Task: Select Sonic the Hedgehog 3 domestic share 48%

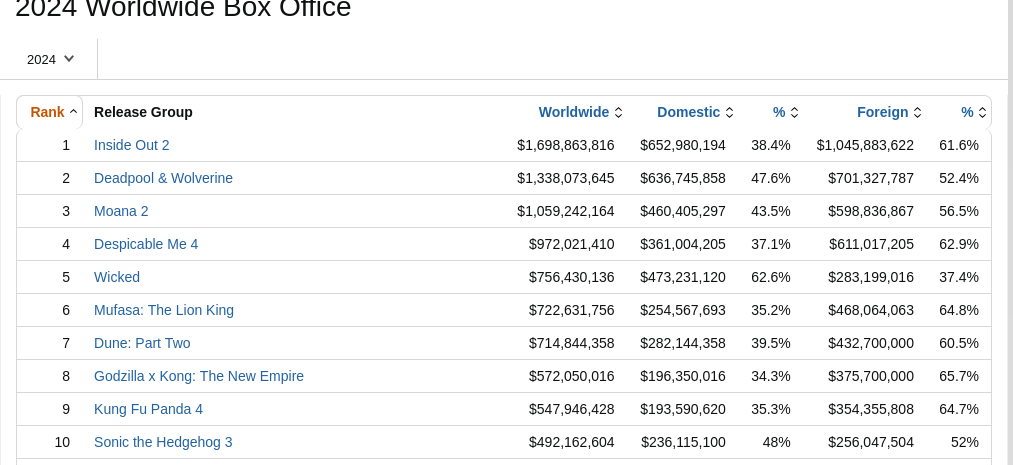Action: 777,442
